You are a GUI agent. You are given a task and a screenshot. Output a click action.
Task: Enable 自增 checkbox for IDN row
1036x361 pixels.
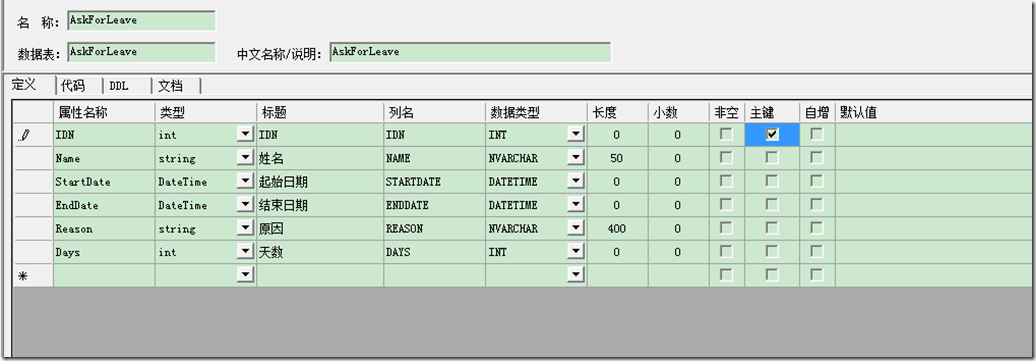817,134
